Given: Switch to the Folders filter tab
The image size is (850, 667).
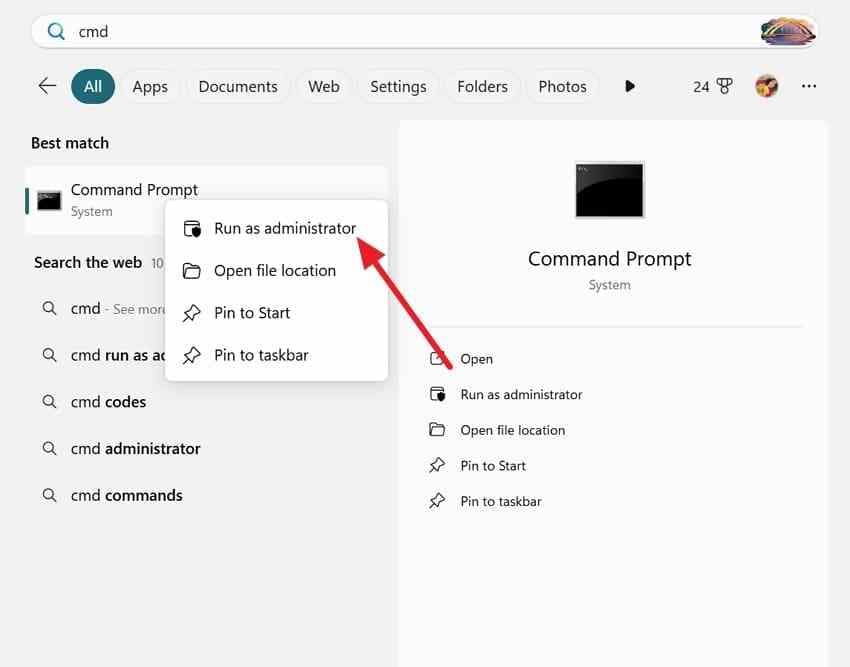Looking at the screenshot, I should click(x=482, y=87).
